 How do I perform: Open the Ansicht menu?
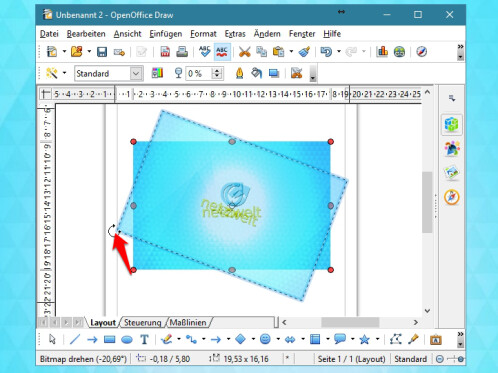127,34
